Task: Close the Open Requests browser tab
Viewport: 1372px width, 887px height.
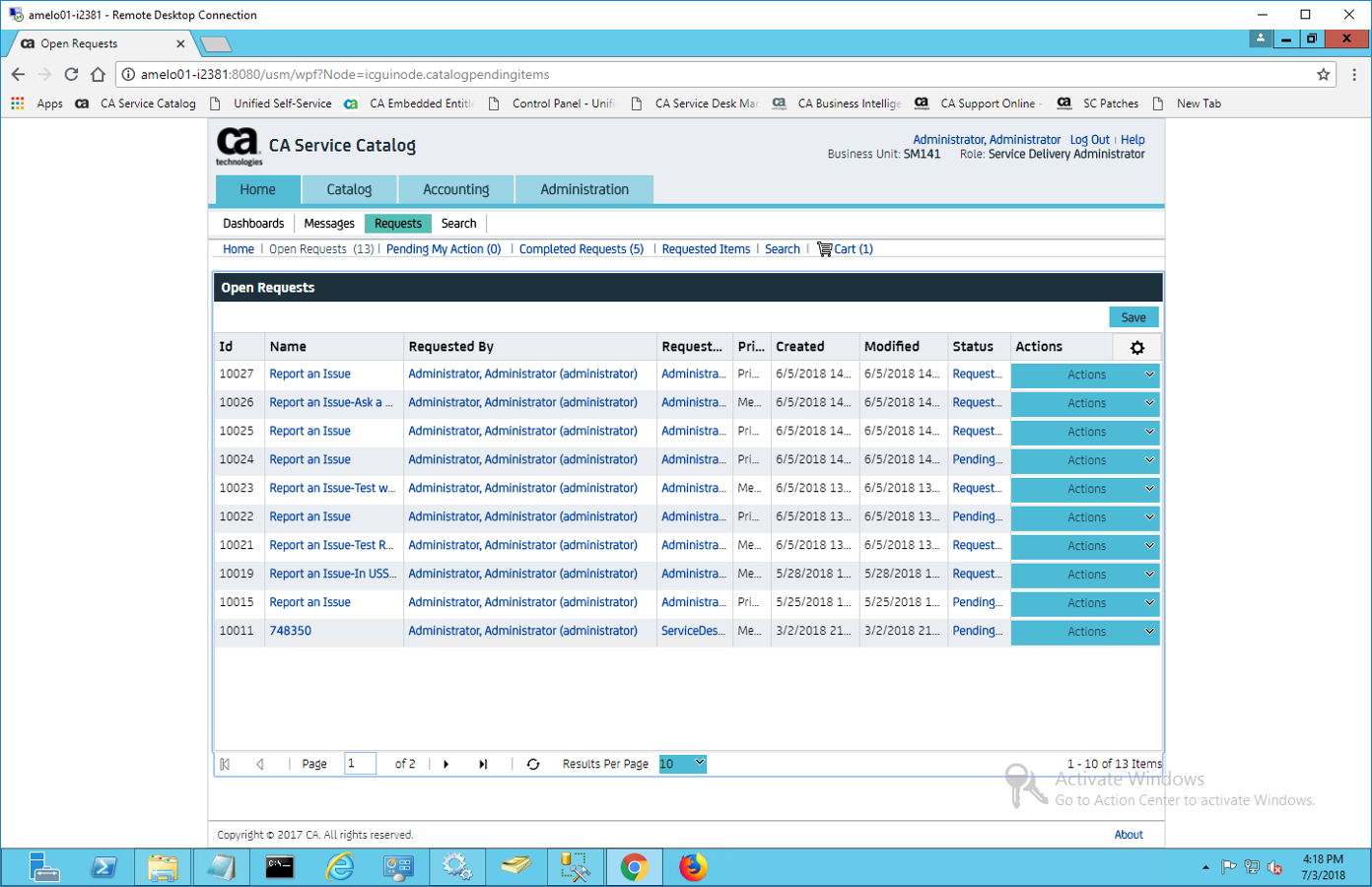Action: tap(180, 43)
